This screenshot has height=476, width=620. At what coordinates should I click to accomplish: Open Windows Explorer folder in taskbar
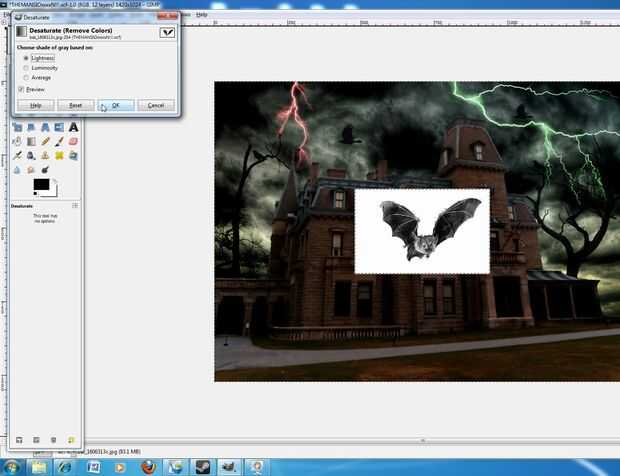click(x=39, y=467)
